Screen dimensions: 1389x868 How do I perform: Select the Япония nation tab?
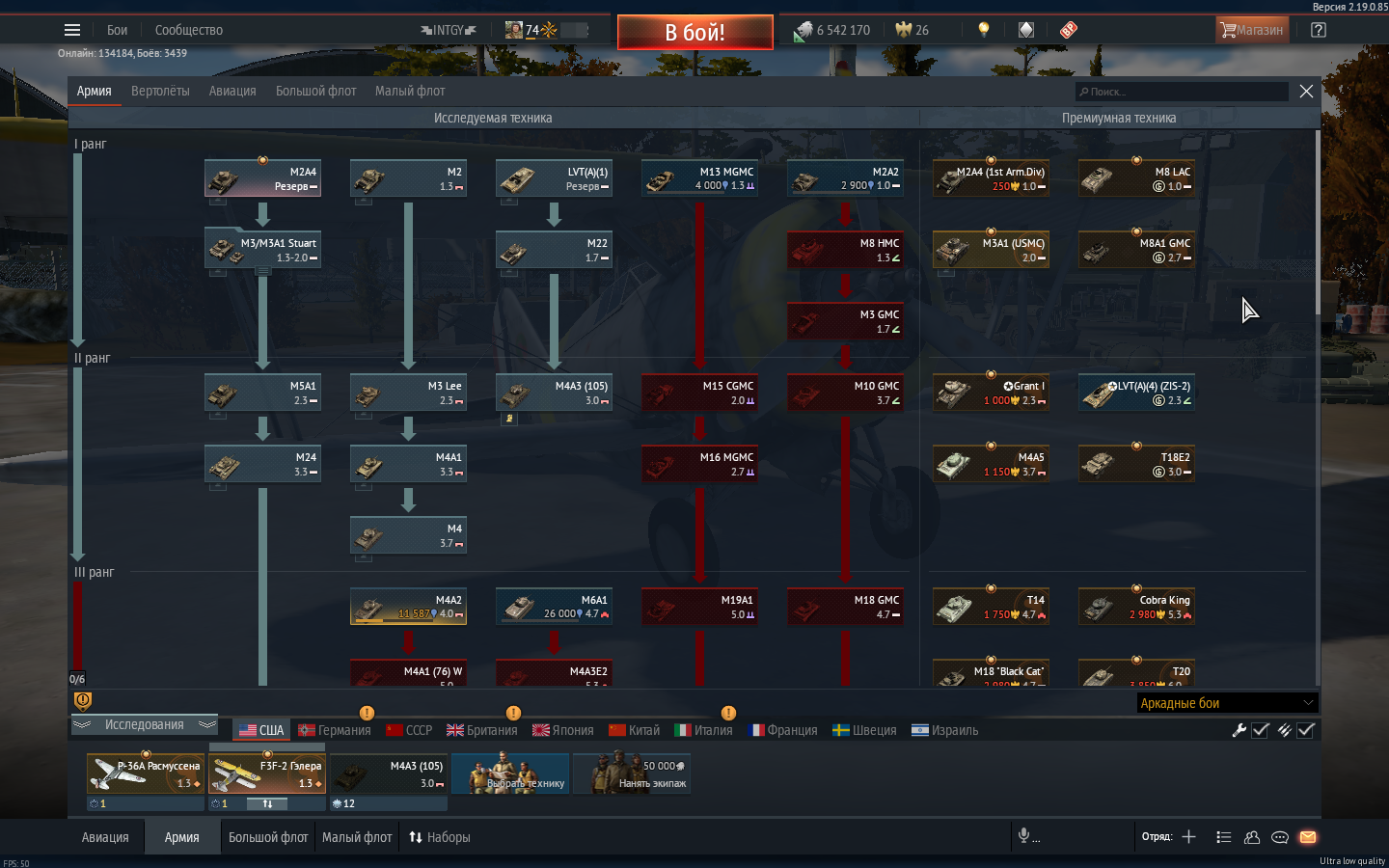tap(563, 730)
